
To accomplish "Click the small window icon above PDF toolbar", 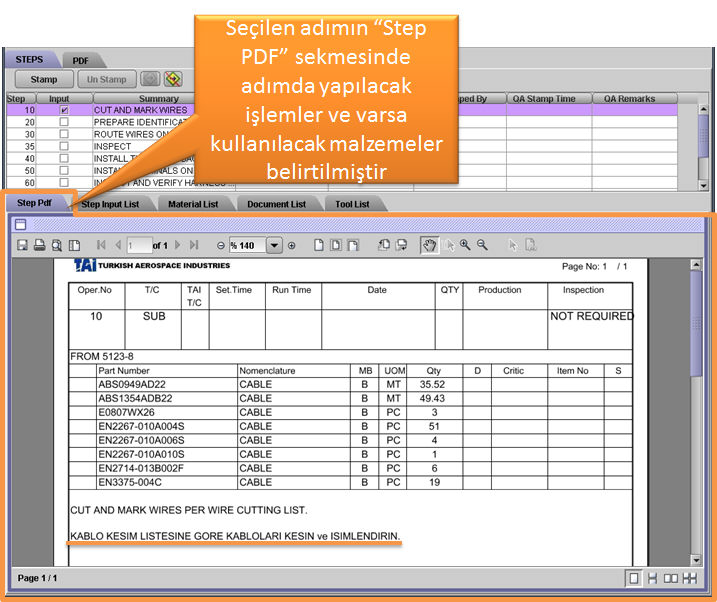I will pos(21,224).
